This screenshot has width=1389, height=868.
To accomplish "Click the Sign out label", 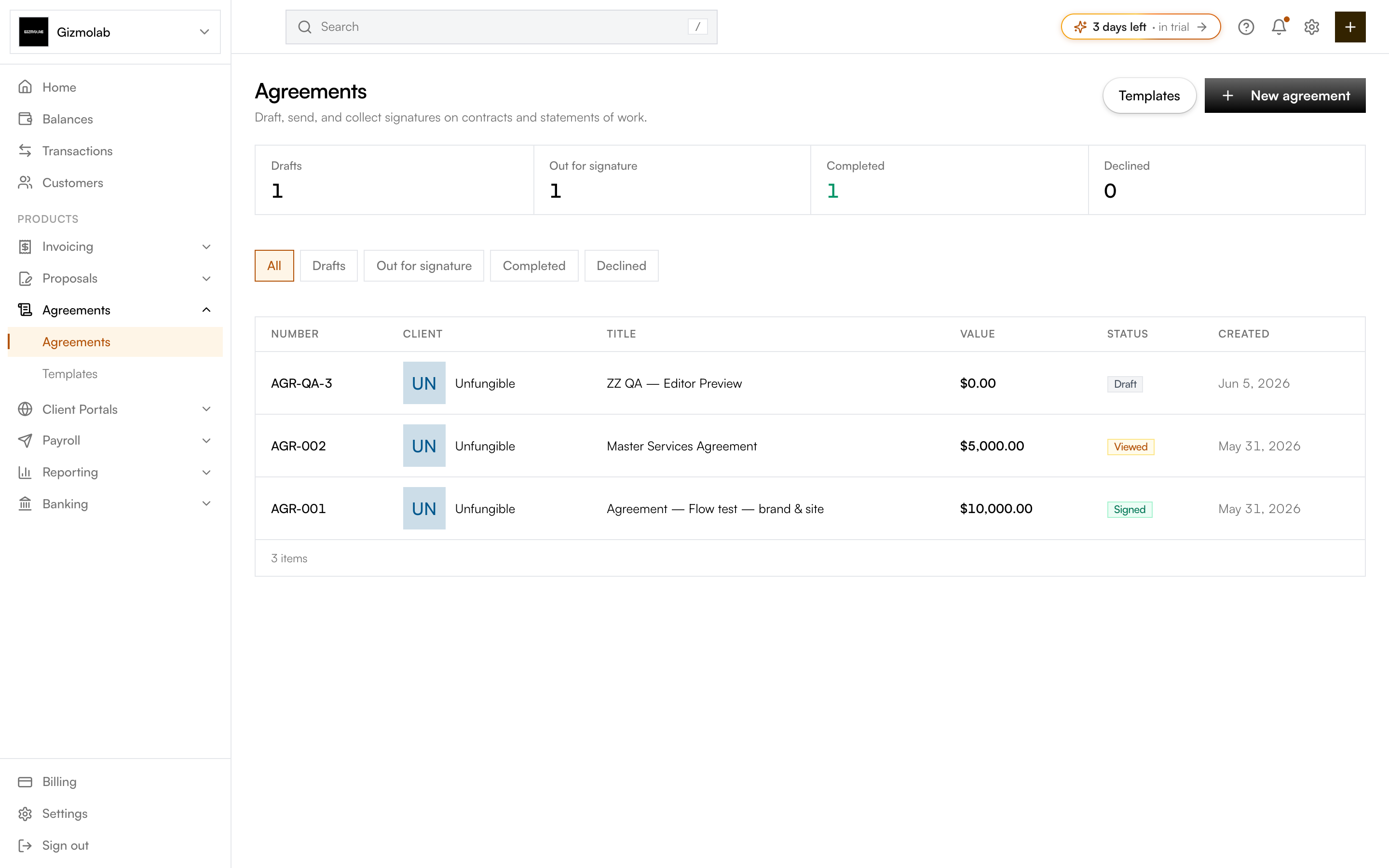I will pos(66,846).
